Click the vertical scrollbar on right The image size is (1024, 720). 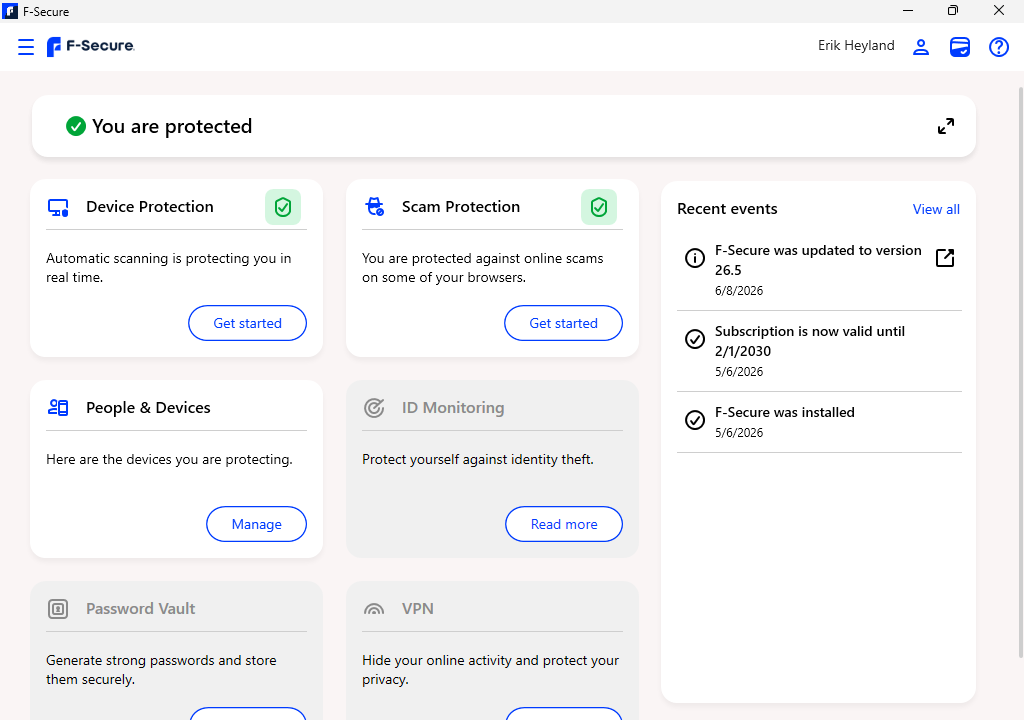pos(1021,372)
